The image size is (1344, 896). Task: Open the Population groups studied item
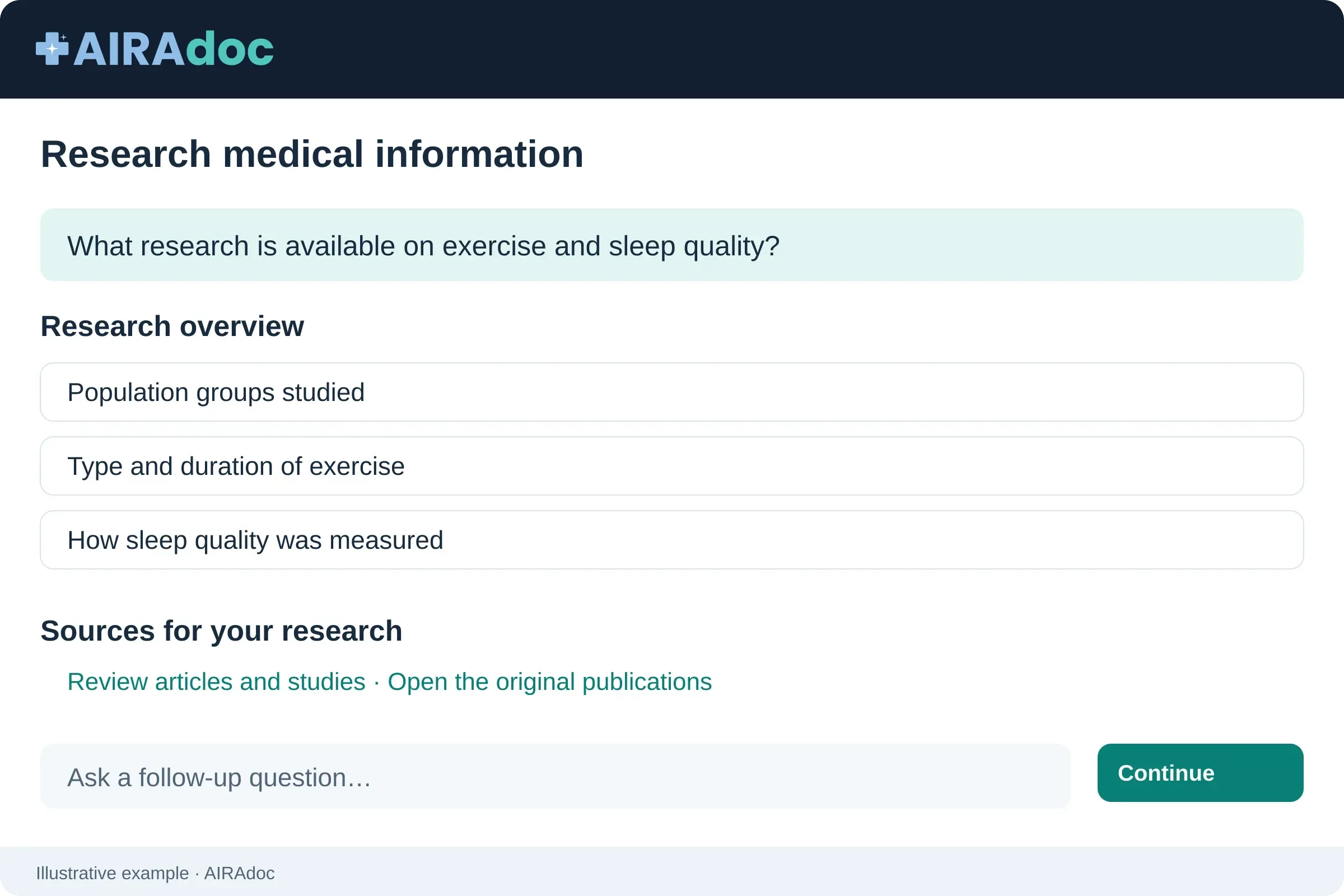pyautogui.click(x=671, y=392)
